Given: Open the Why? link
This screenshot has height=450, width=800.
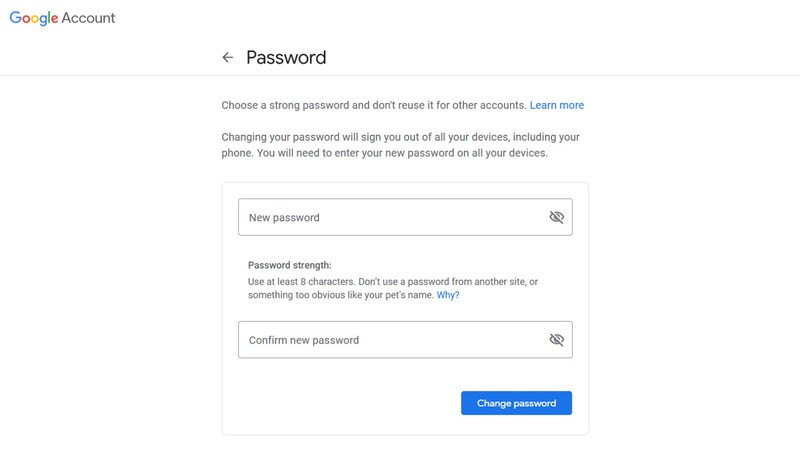Looking at the screenshot, I should [x=448, y=295].
